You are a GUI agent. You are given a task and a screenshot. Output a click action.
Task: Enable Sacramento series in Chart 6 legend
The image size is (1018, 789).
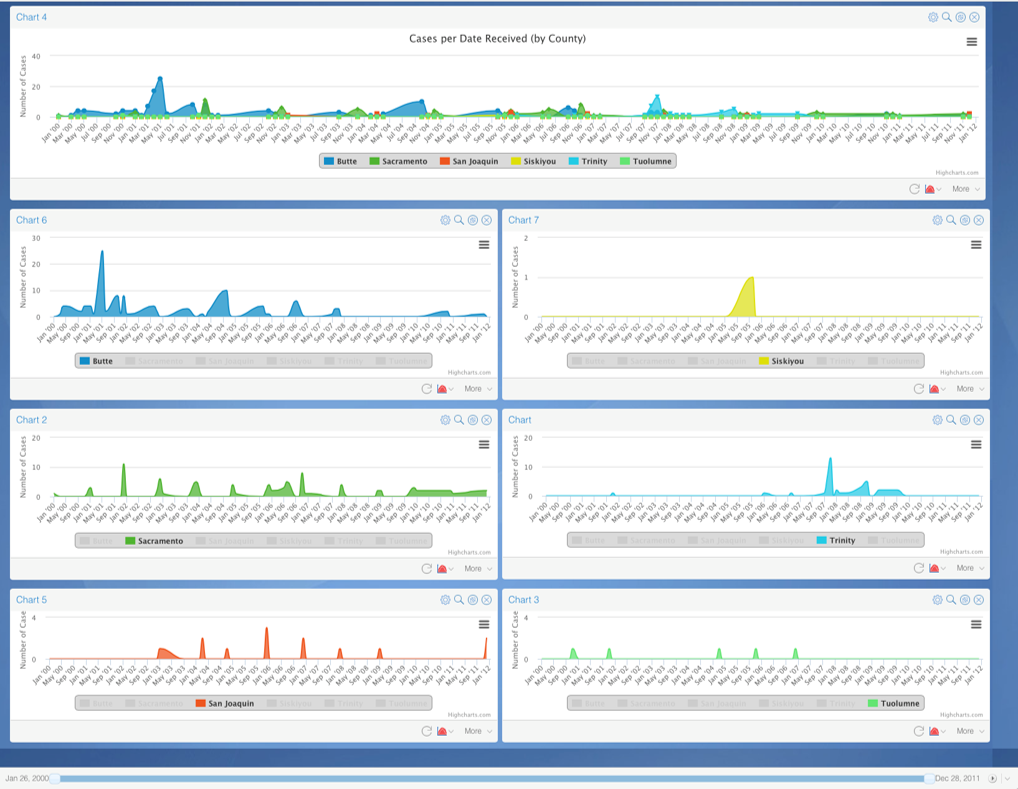[x=153, y=361]
